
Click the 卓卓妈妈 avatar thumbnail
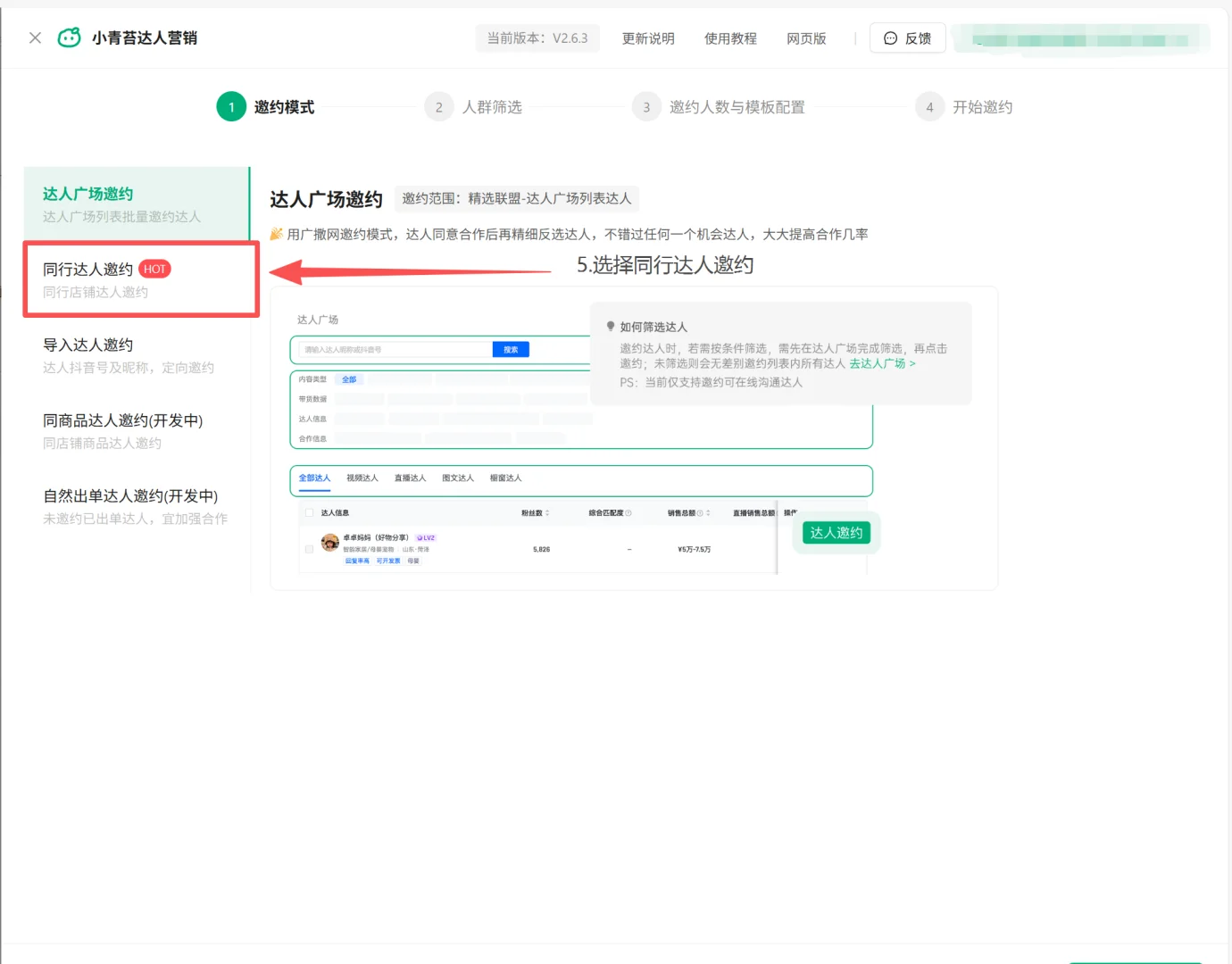click(x=329, y=543)
